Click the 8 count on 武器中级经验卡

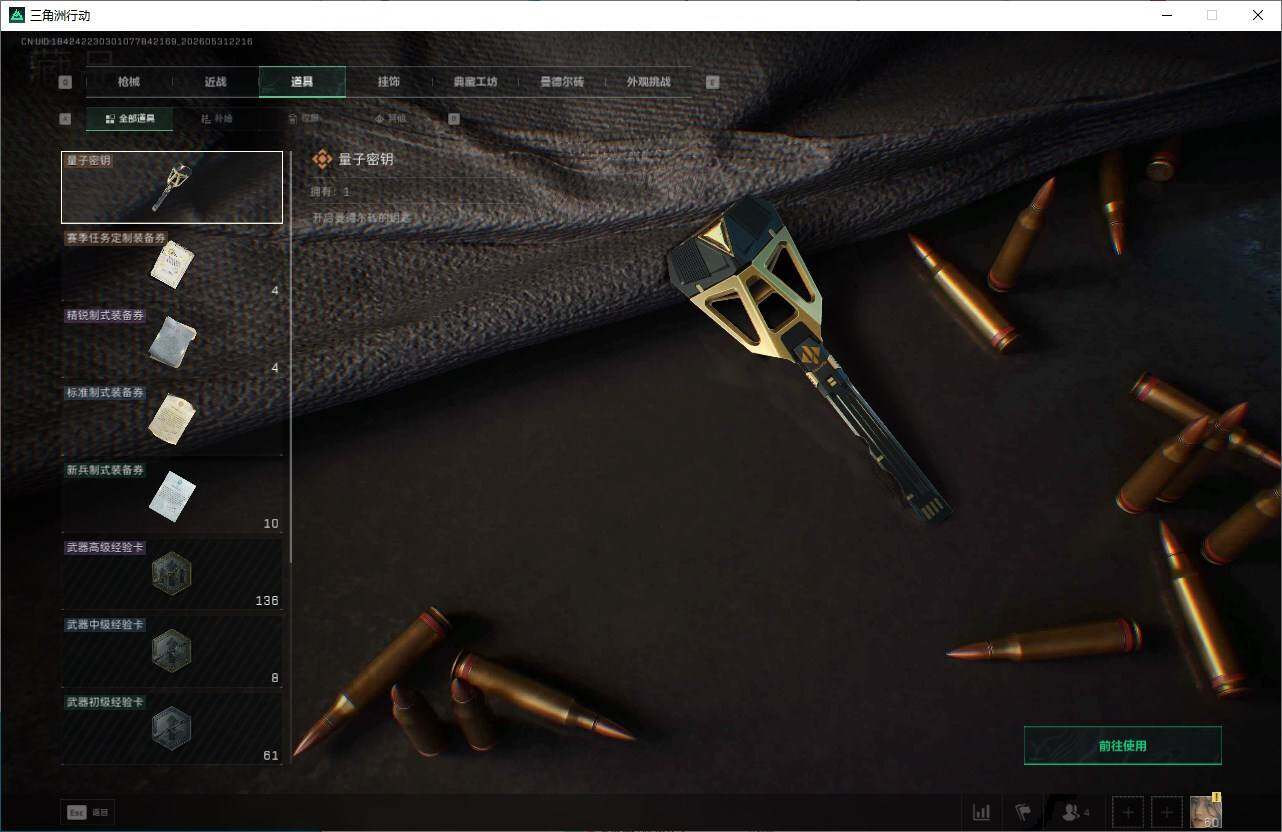(275, 679)
